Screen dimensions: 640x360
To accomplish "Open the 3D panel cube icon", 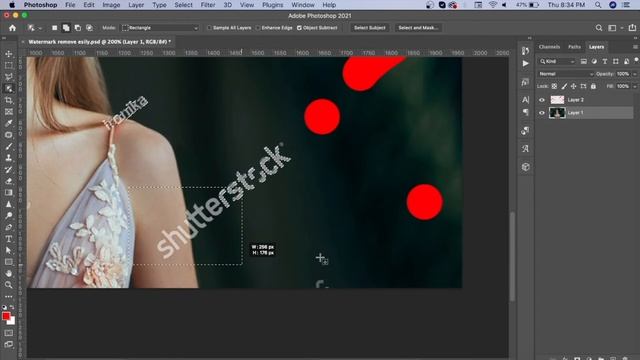I will tap(525, 167).
